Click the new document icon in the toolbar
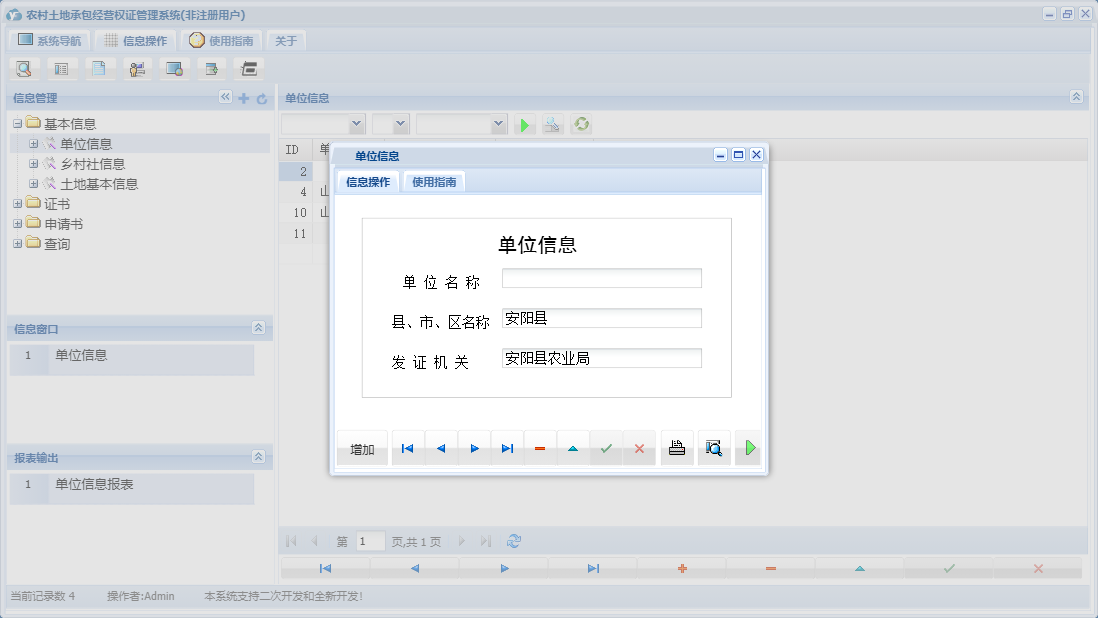The width and height of the screenshot is (1098, 618). pyautogui.click(x=100, y=68)
